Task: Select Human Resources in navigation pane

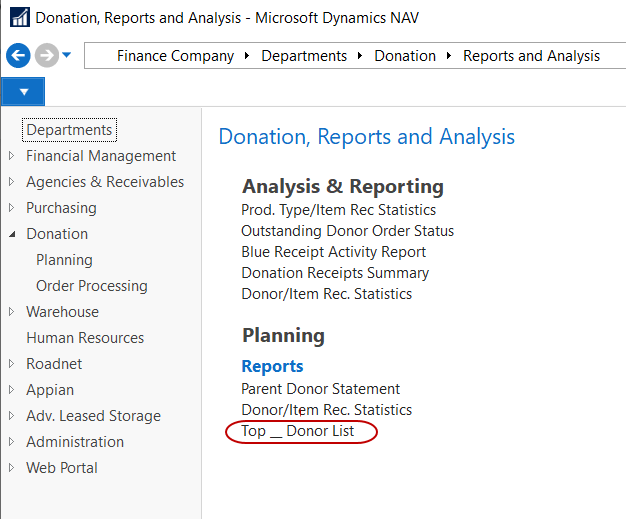Action: click(x=85, y=338)
